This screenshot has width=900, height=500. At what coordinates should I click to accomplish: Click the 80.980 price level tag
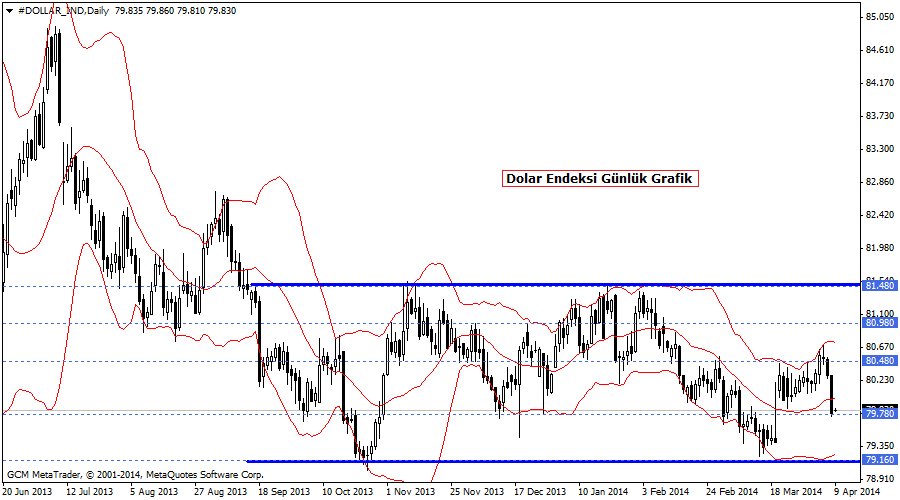(x=879, y=323)
